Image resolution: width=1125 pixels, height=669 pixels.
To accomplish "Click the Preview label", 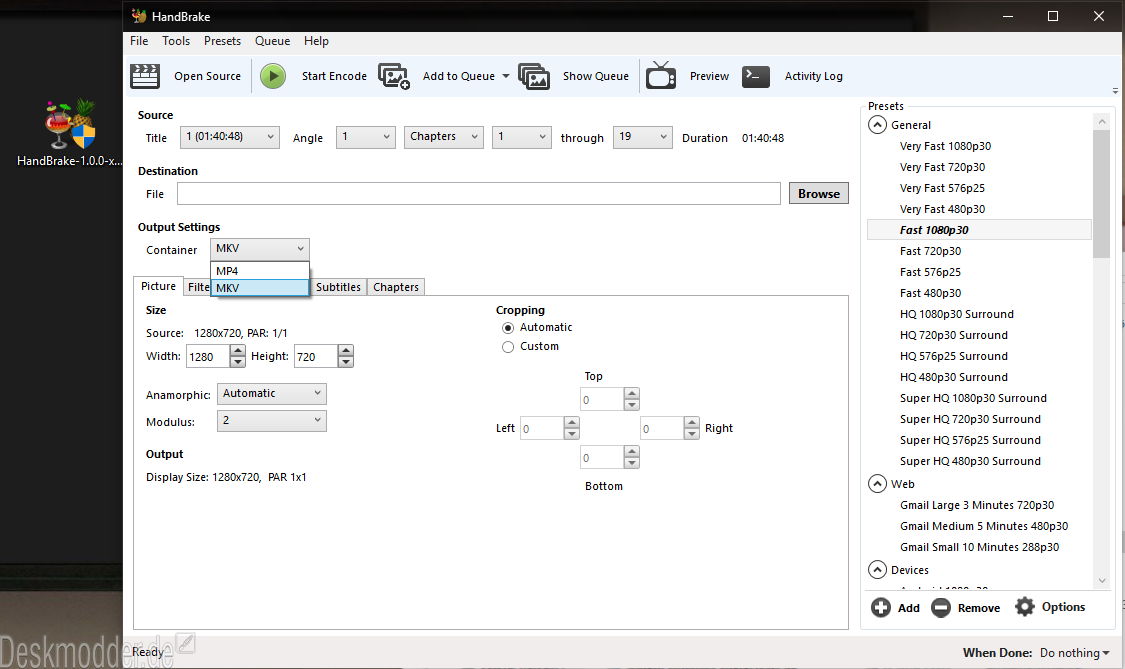I will tap(709, 76).
